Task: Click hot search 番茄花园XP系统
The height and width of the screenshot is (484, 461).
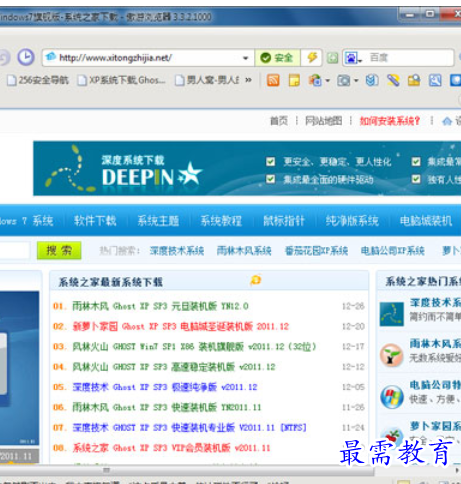Action: [x=316, y=251]
